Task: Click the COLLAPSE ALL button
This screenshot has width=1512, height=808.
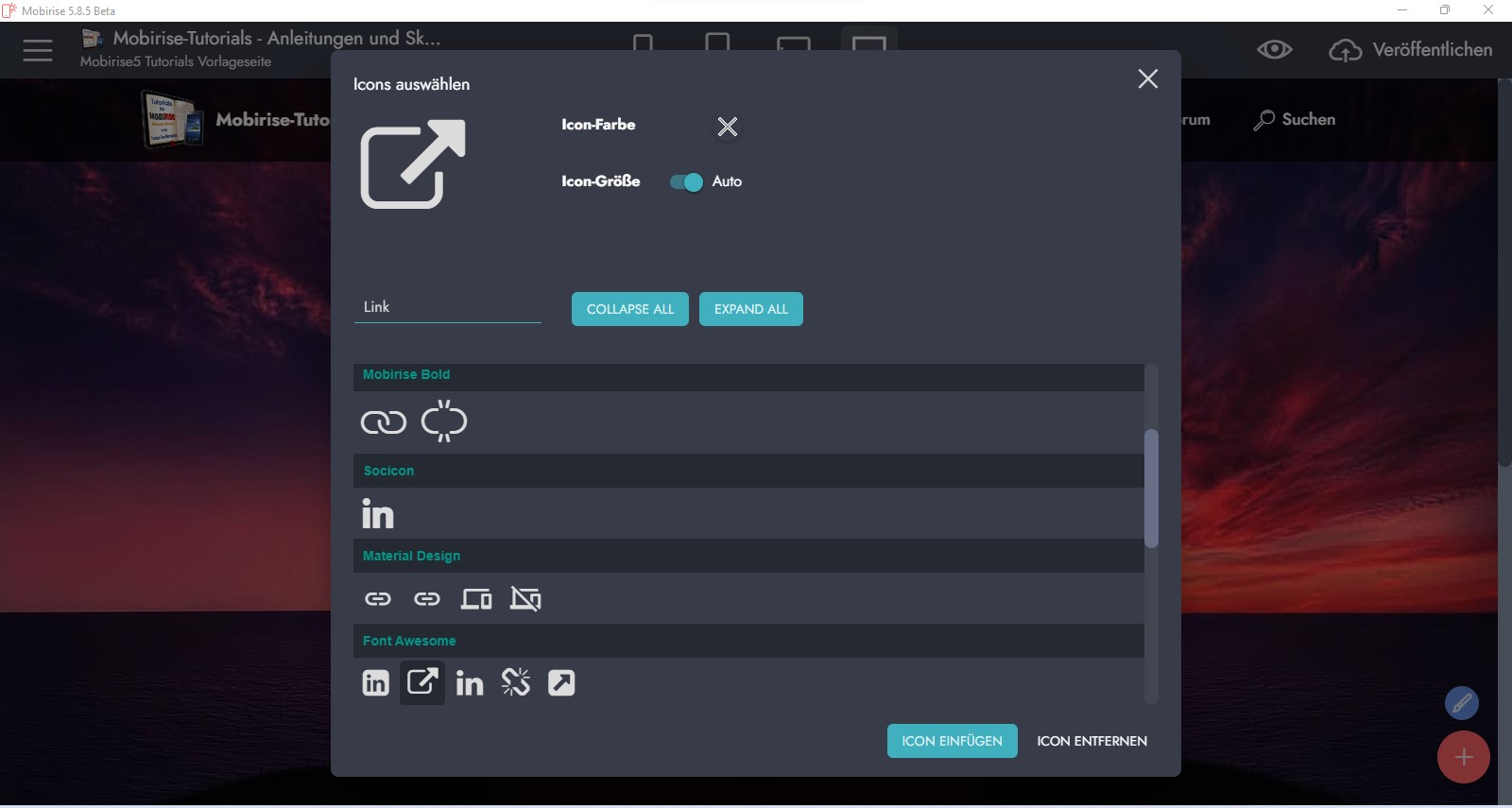Action: 629,309
